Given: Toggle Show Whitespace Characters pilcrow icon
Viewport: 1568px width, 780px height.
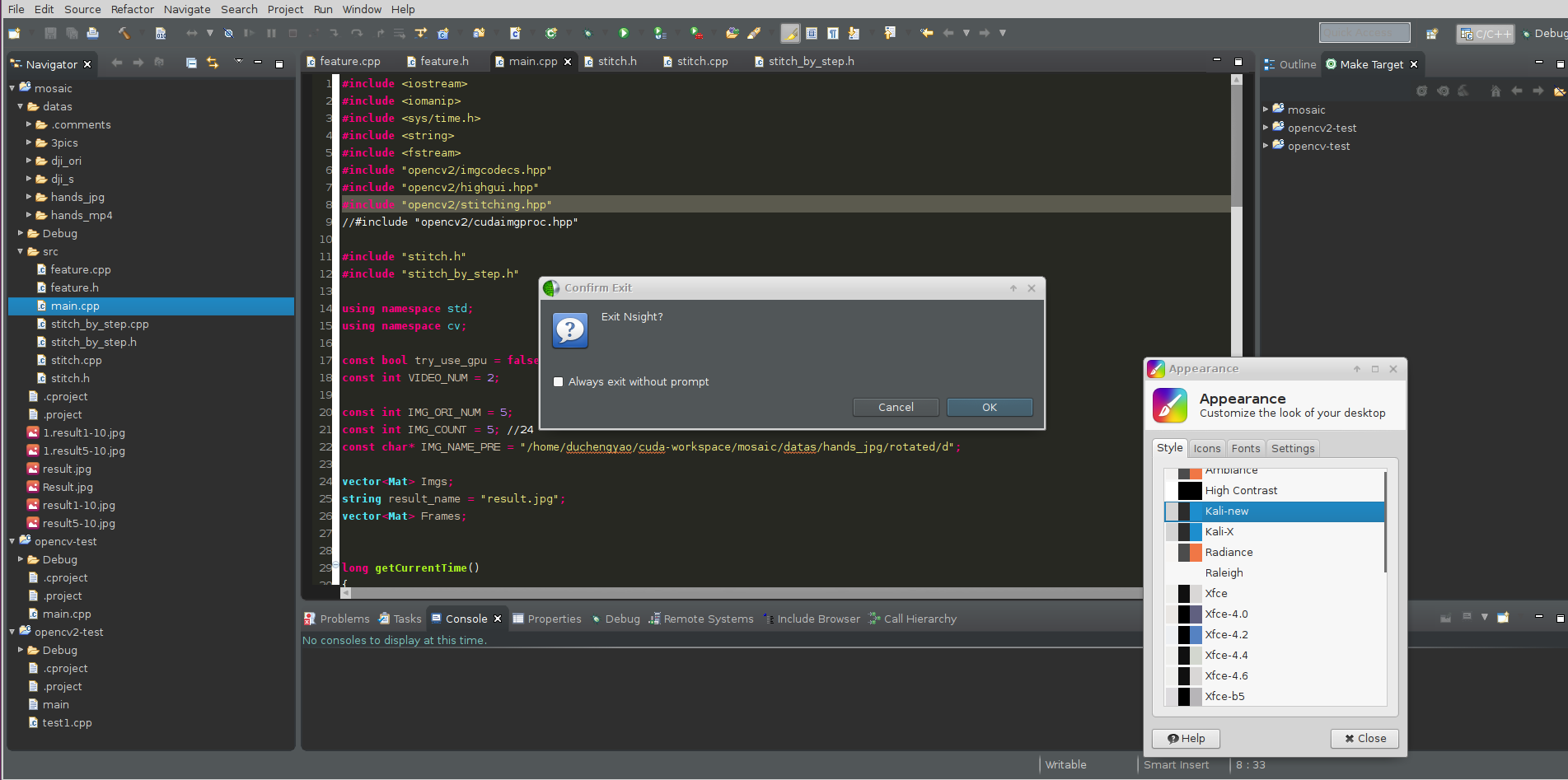Looking at the screenshot, I should 833,34.
